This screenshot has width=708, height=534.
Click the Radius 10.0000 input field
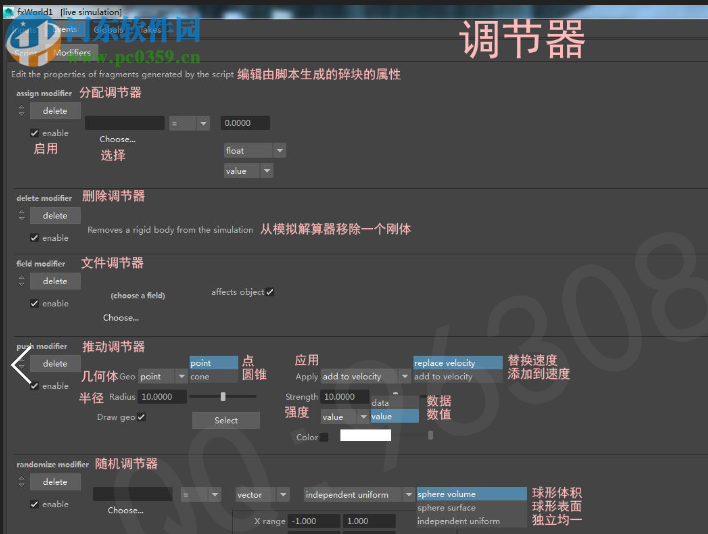[x=163, y=397]
